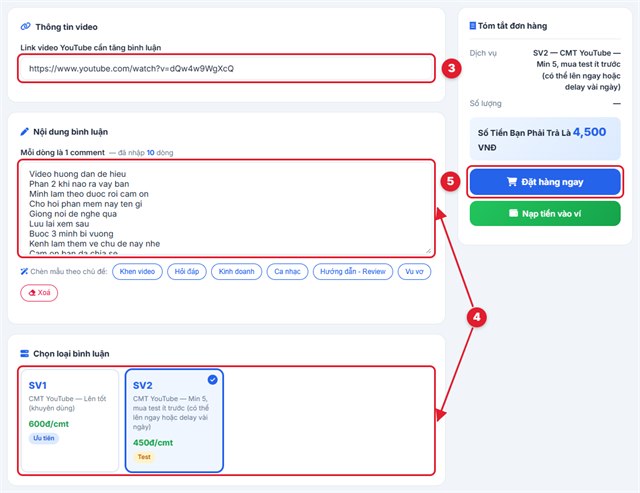Click the 'Ưu tiên' badge on SV1

pos(44,438)
